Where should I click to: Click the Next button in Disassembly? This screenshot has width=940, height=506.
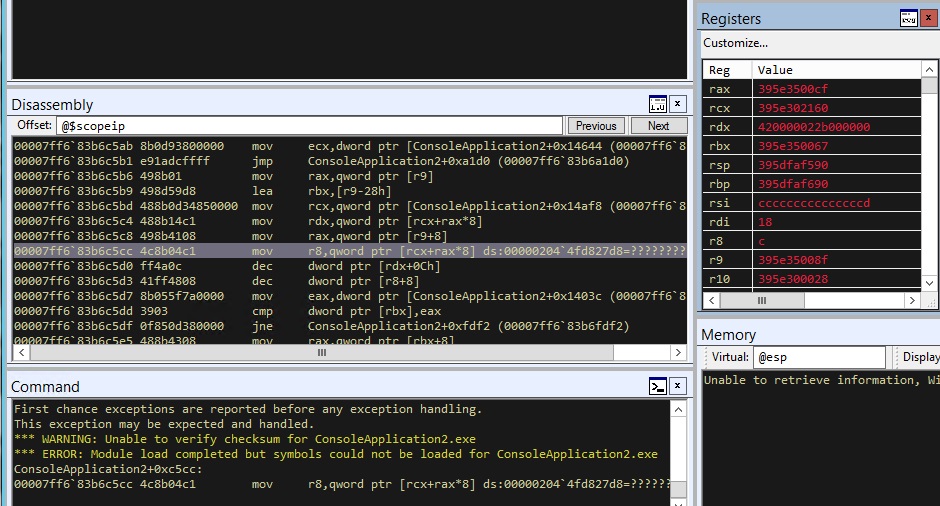click(x=658, y=126)
